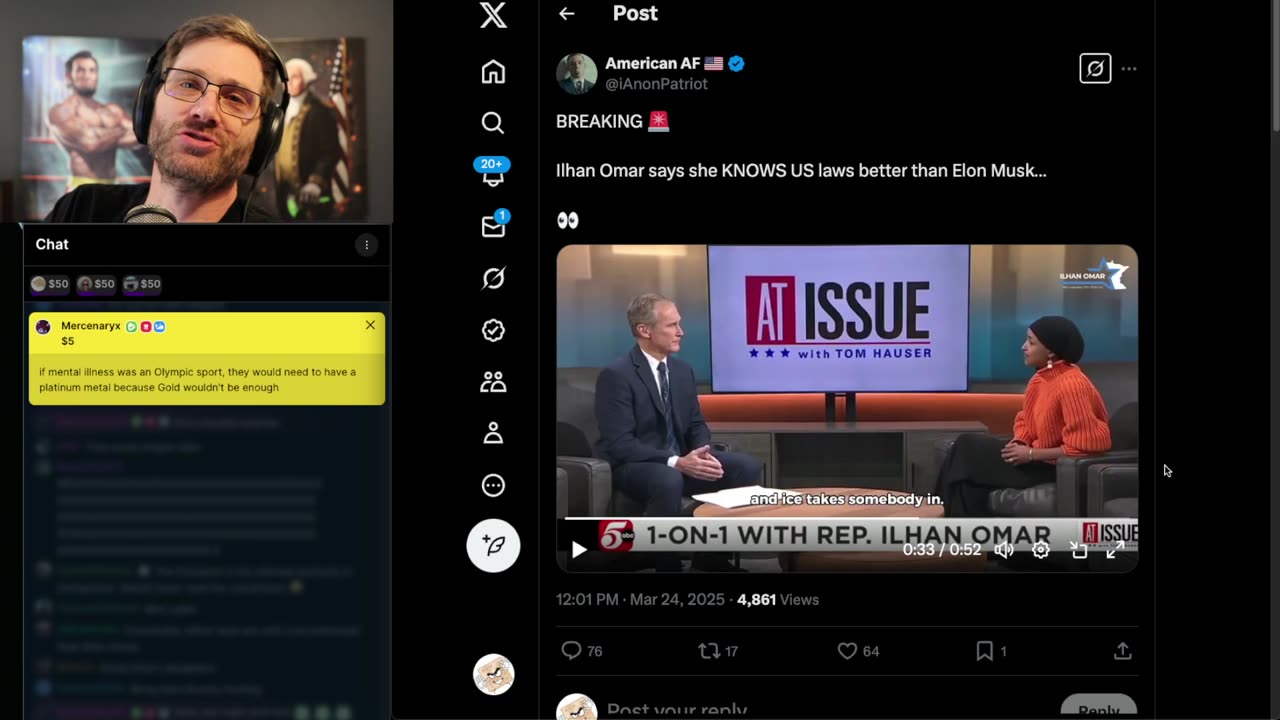Compose a new post with feather button

click(x=493, y=545)
